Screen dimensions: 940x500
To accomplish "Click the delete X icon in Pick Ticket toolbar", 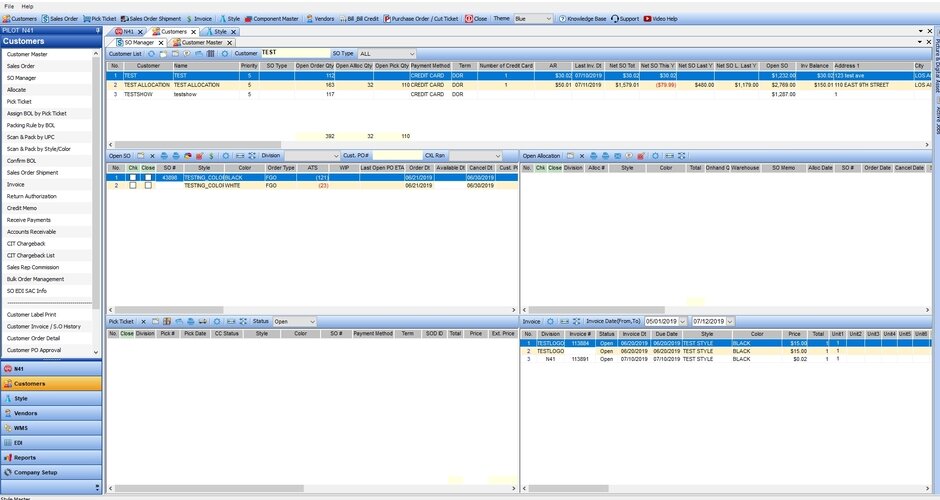I will [x=143, y=322].
